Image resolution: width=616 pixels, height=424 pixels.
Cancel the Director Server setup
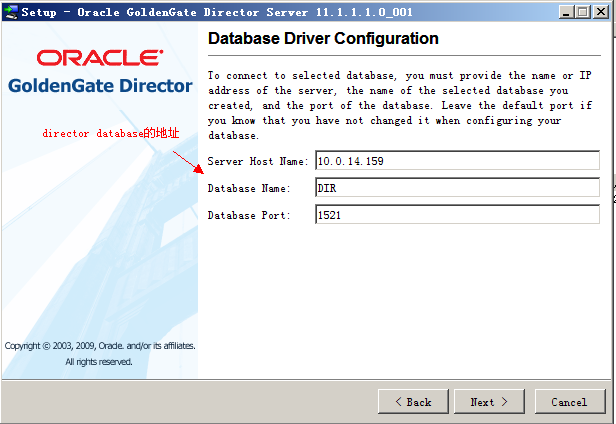coord(570,402)
